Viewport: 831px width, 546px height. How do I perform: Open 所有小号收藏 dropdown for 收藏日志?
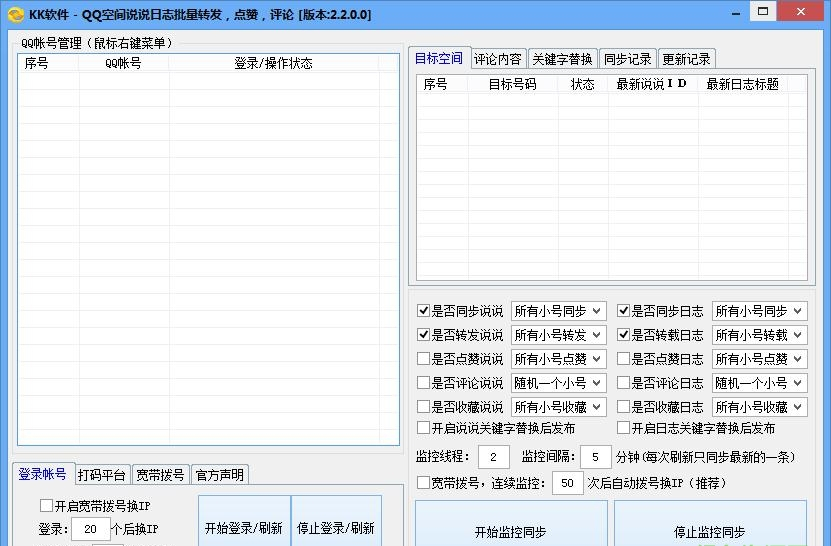(759, 407)
